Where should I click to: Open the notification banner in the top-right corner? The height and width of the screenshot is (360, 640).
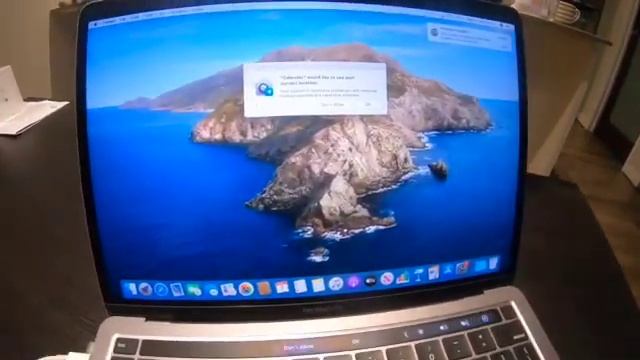469,37
